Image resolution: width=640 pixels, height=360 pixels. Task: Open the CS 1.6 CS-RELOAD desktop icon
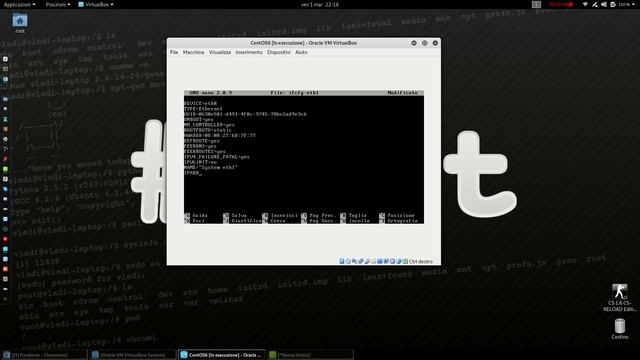[620, 298]
